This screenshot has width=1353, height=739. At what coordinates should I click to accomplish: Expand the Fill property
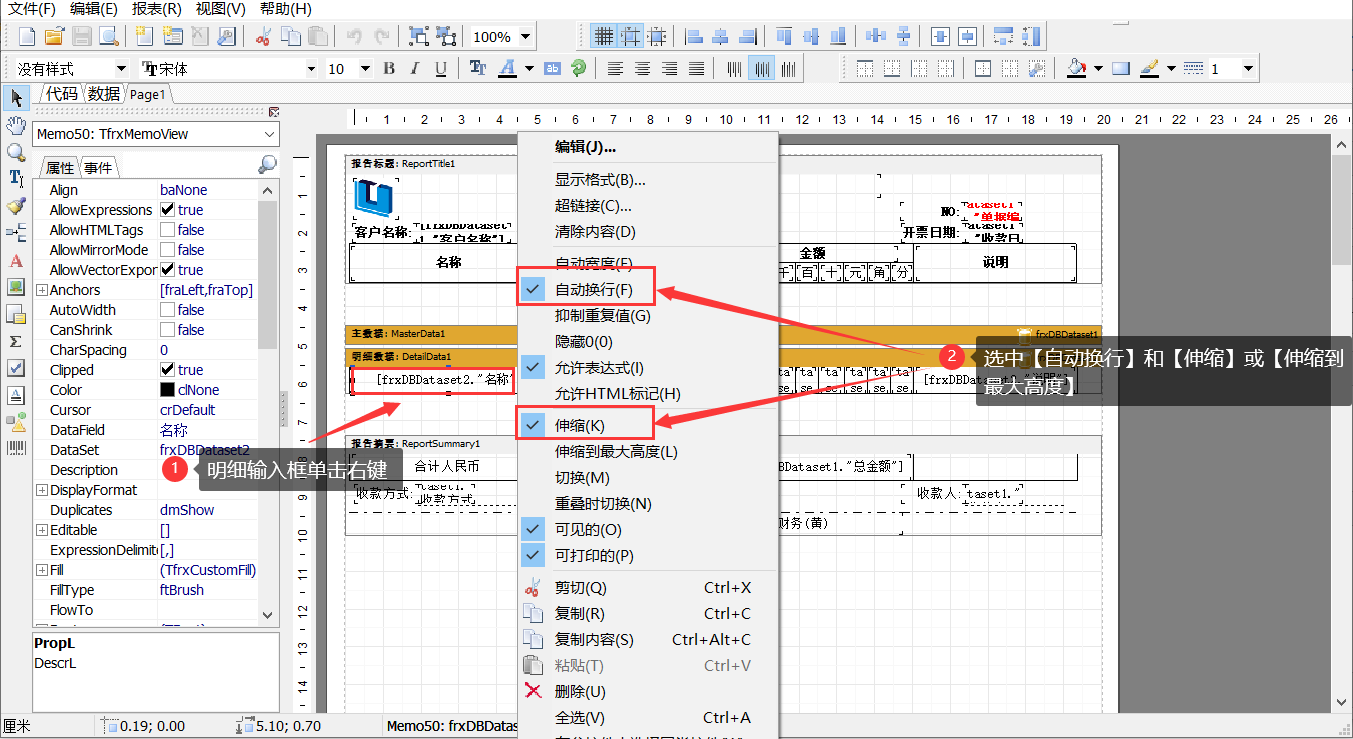pyautogui.click(x=41, y=570)
